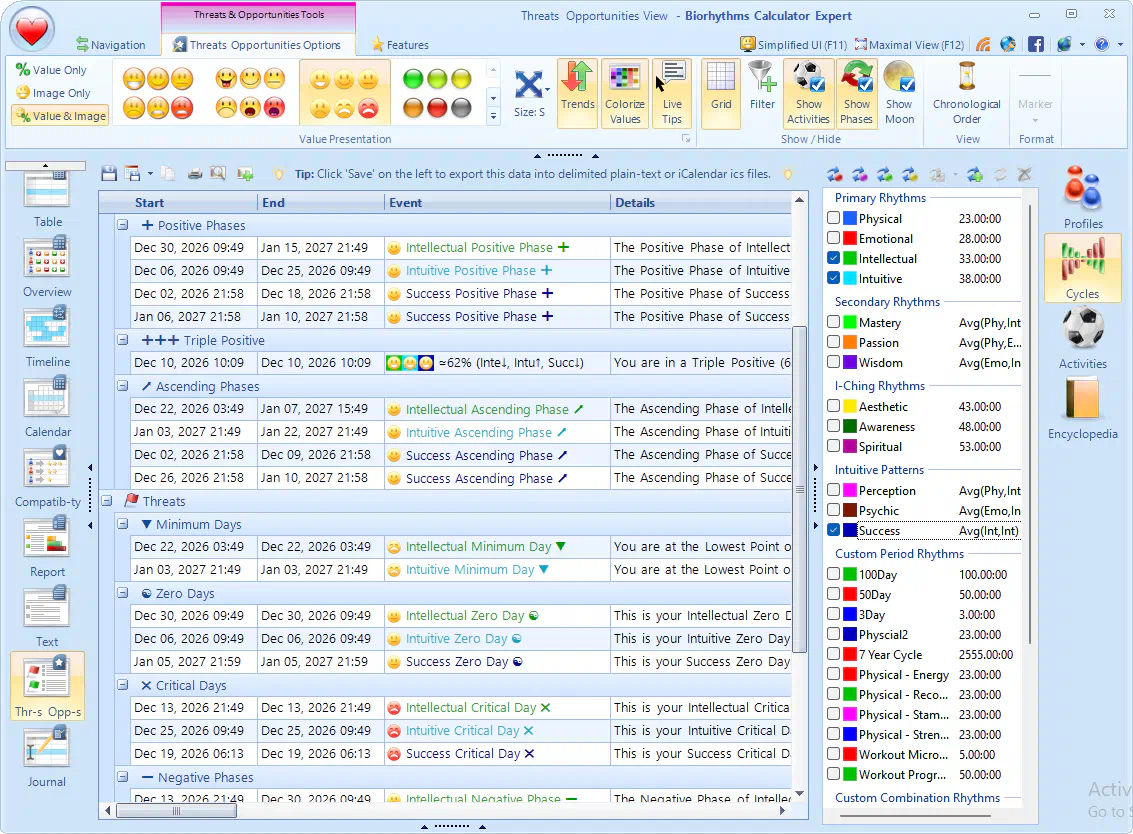
Task: Click the Details column header
Action: (701, 202)
